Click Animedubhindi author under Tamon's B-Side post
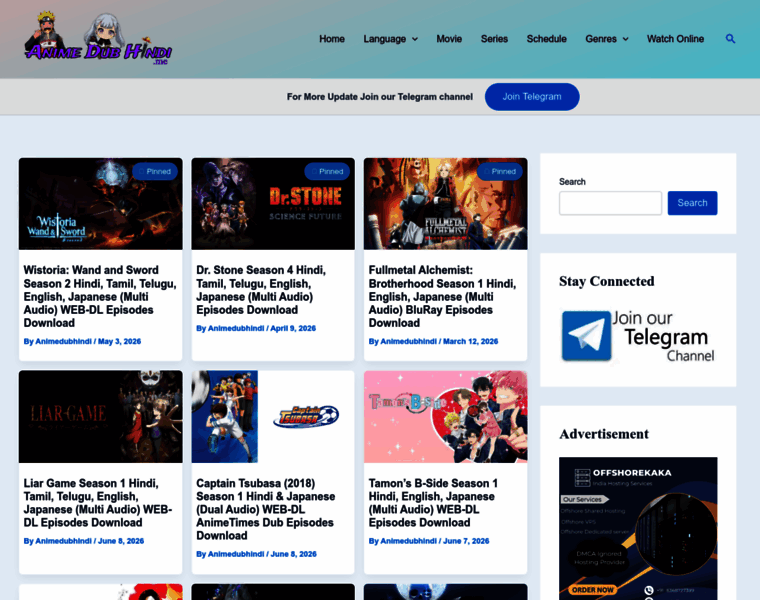Screen dimensions: 760x600 pyautogui.click(x=409, y=541)
